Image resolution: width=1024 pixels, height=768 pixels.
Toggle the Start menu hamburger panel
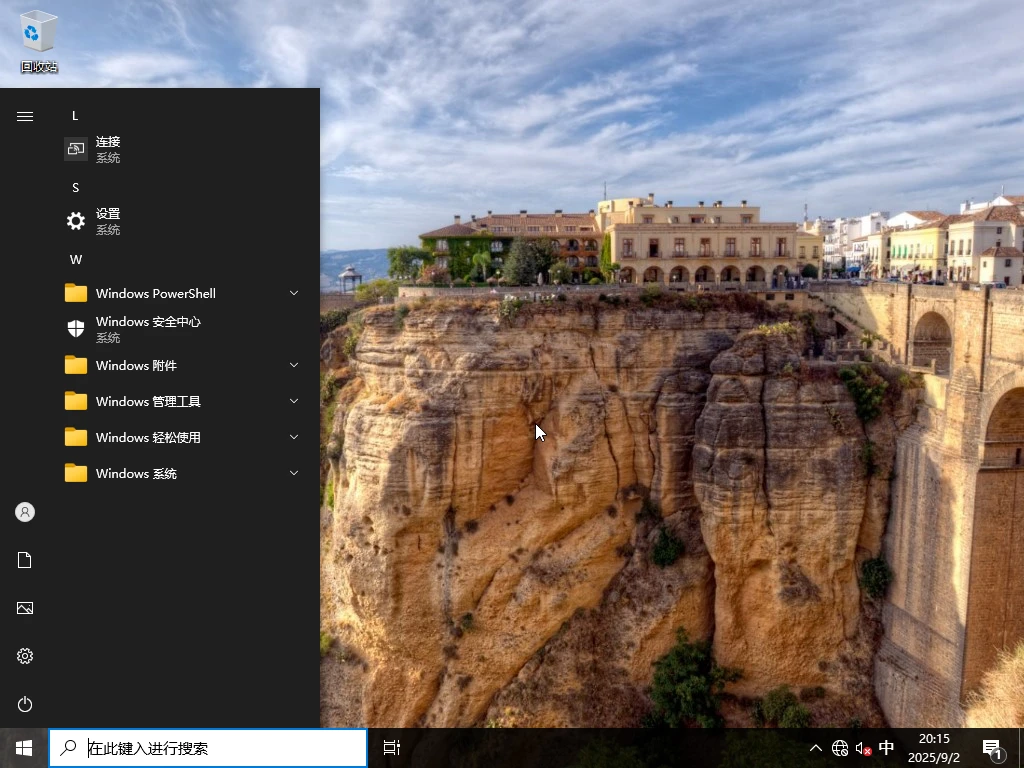coord(24,115)
